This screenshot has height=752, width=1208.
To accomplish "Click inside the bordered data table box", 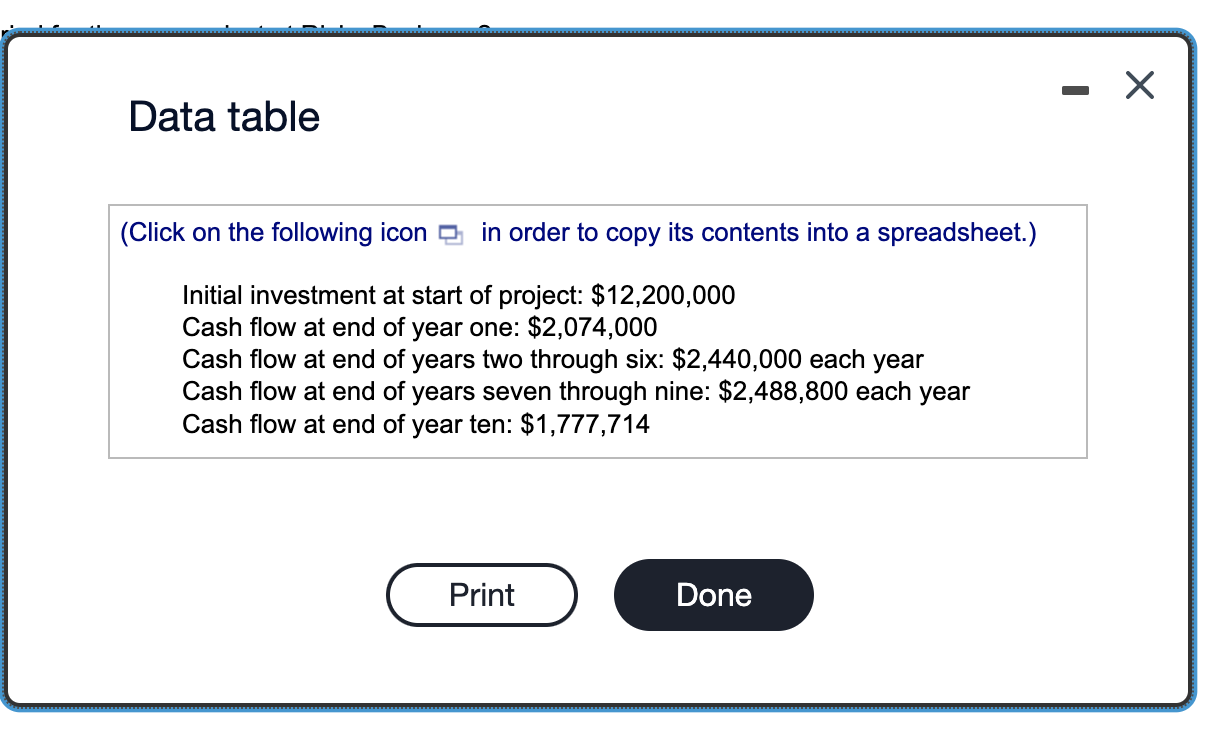I will (596, 330).
